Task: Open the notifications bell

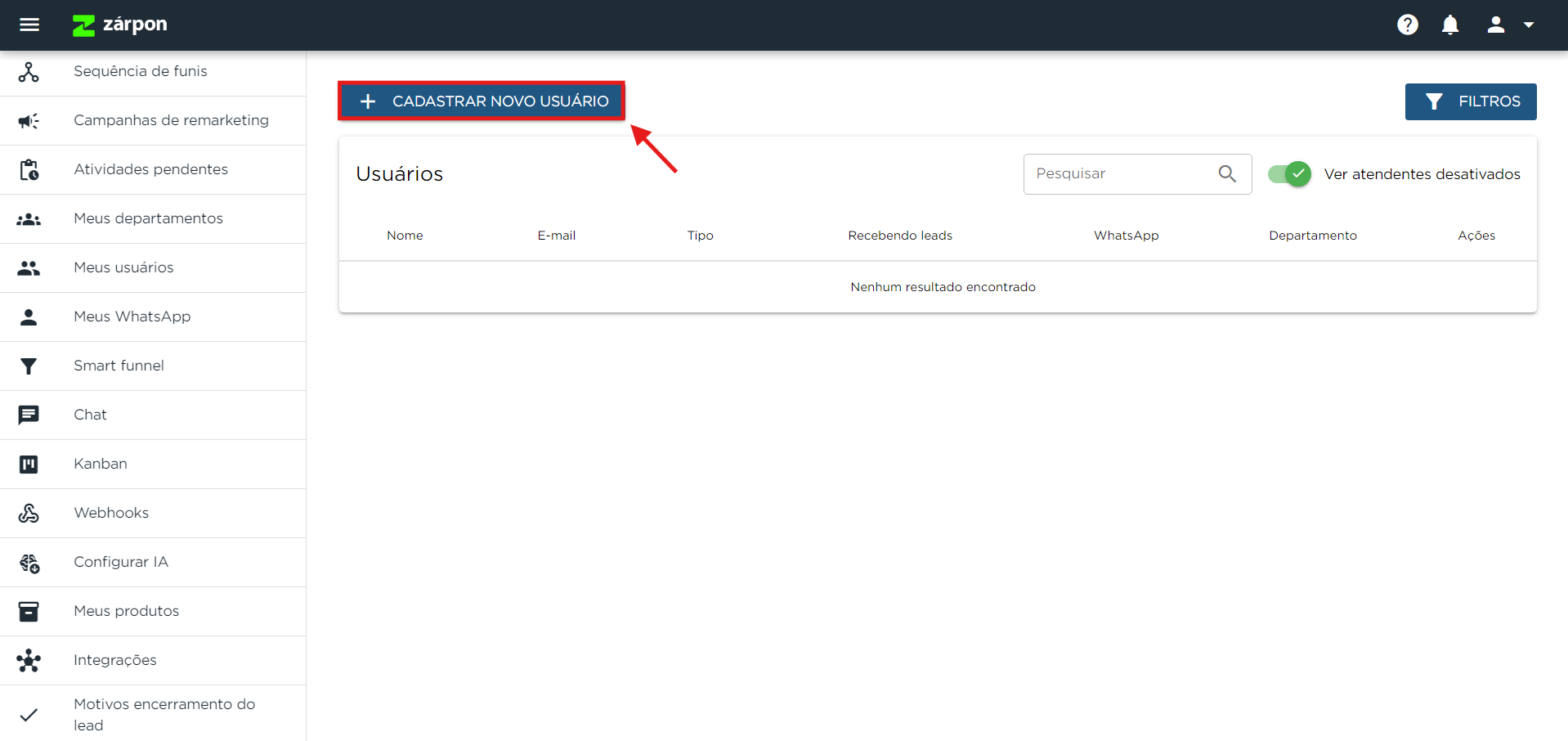Action: click(x=1450, y=25)
